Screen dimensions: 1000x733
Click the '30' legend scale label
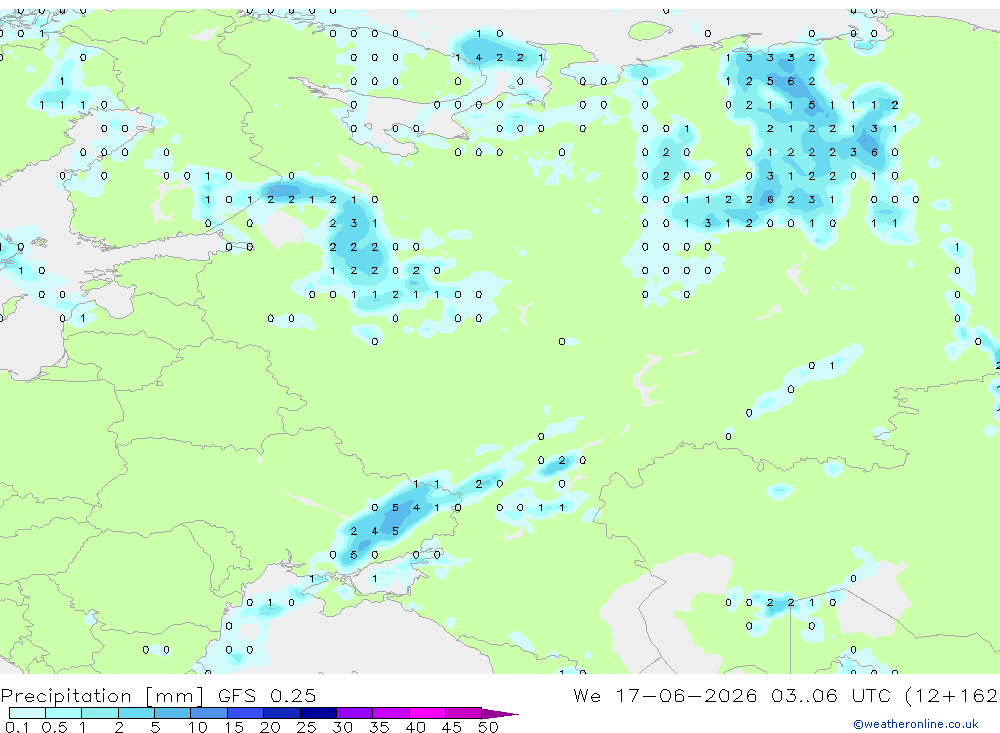(342, 727)
